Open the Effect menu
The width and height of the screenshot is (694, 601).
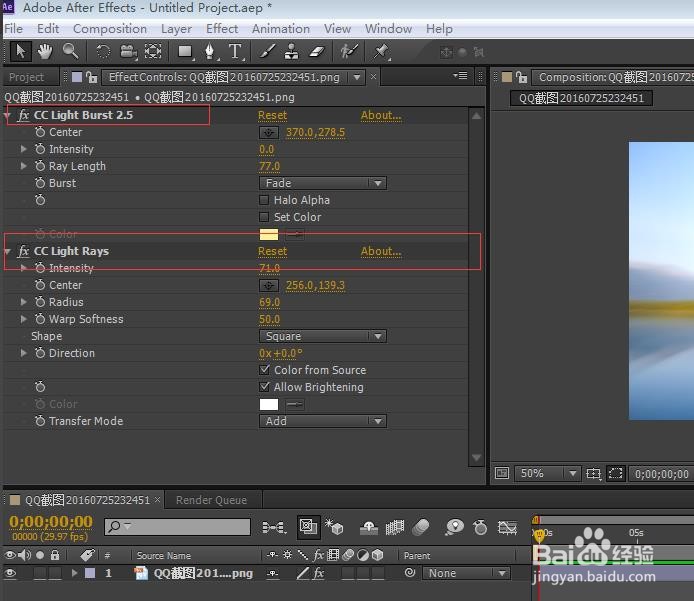click(x=222, y=29)
